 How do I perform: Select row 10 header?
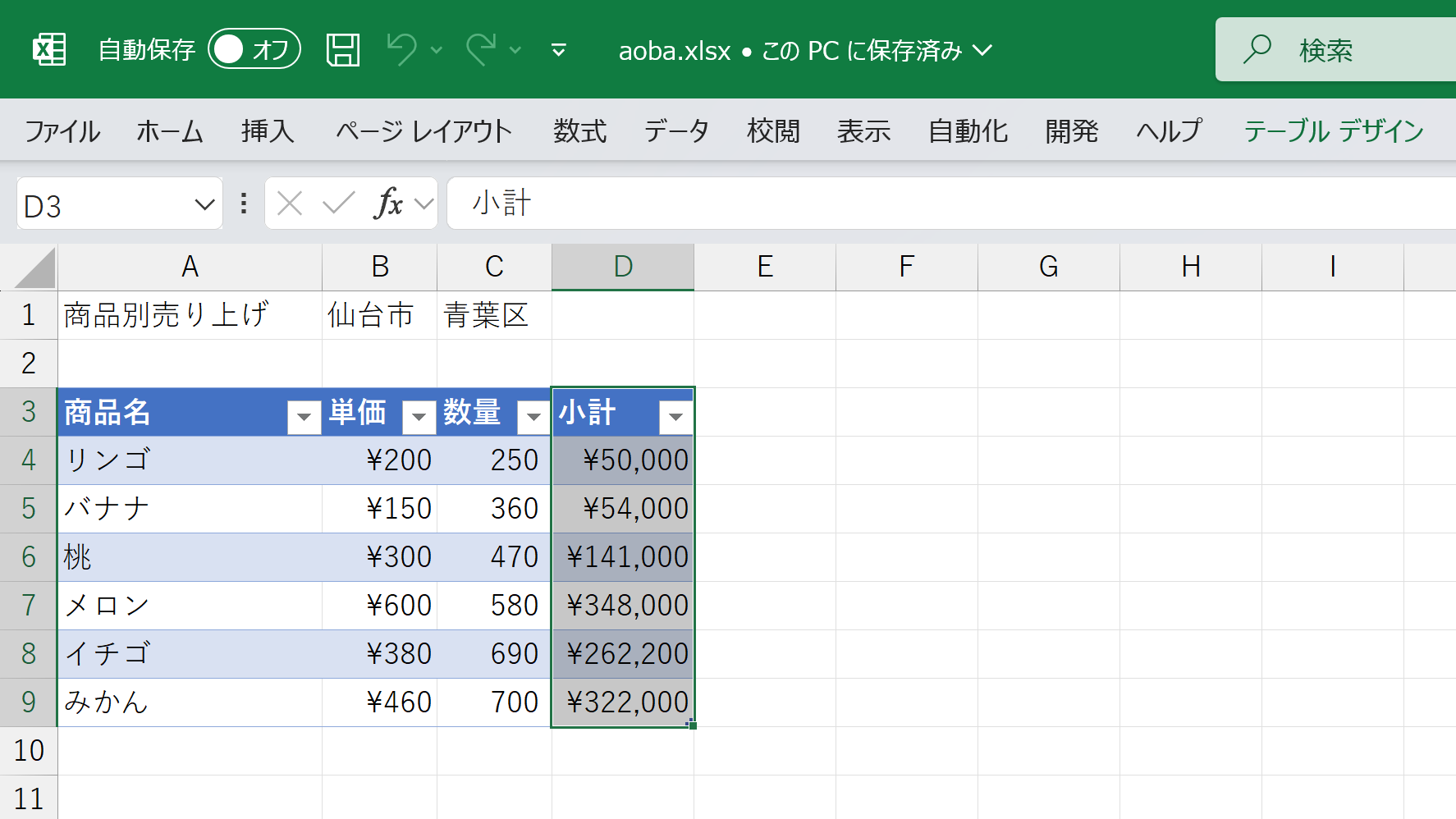29,751
